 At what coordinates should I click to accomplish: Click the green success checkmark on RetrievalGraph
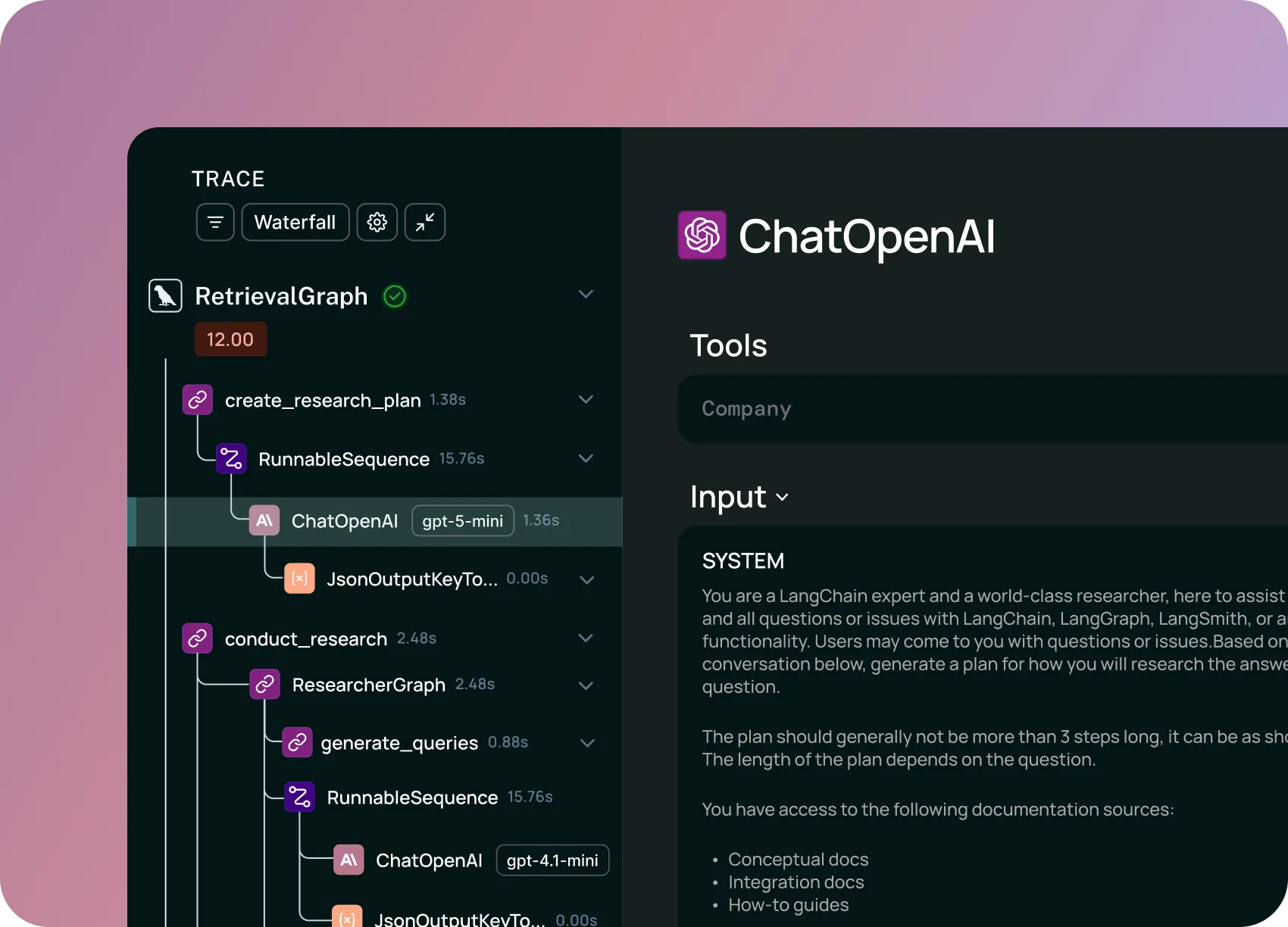coord(395,296)
